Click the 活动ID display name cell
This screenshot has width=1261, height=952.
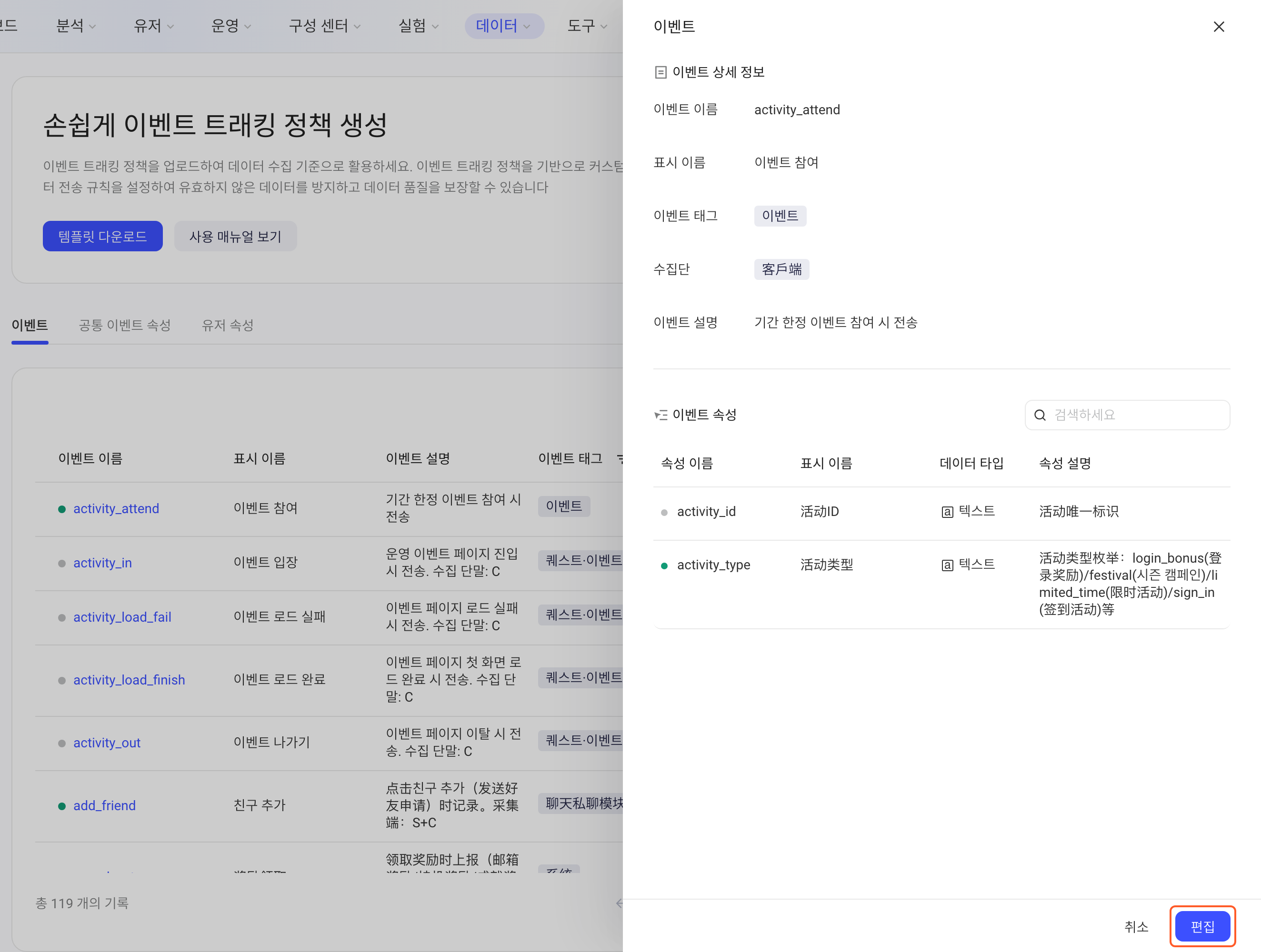pyautogui.click(x=819, y=512)
